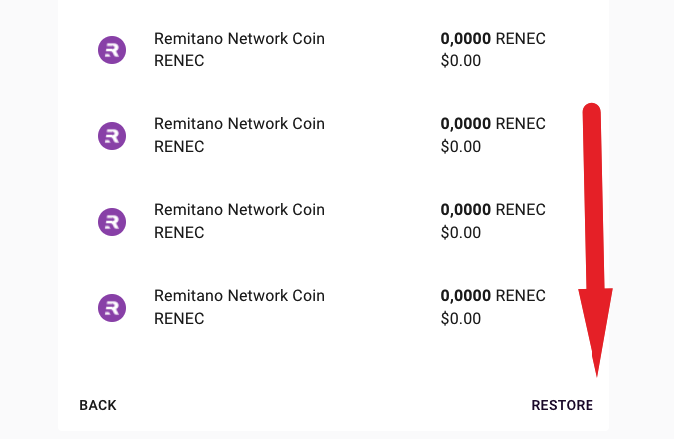Click the second row's purple RENEC coin icon

pos(112,136)
